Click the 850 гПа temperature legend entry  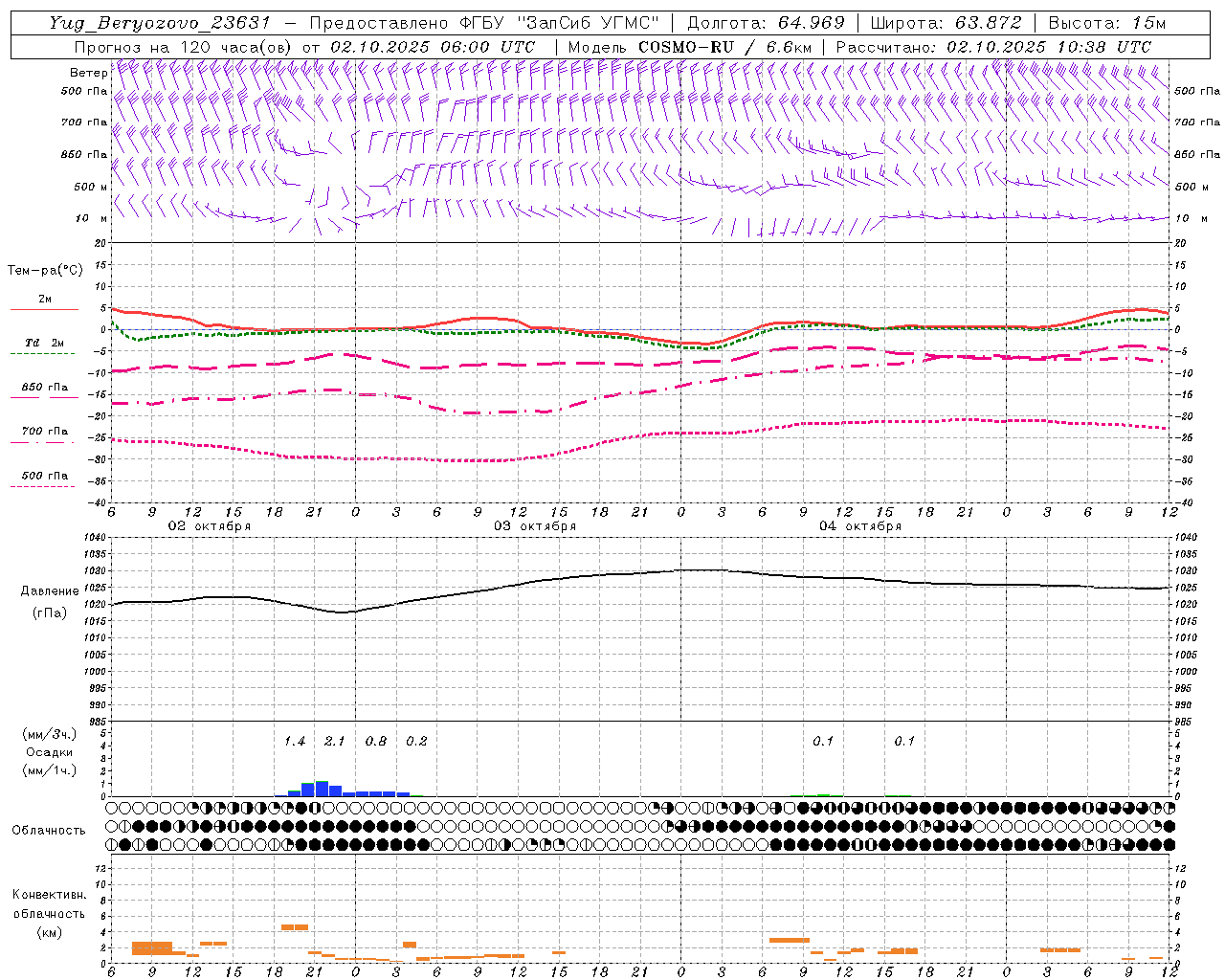point(44,388)
